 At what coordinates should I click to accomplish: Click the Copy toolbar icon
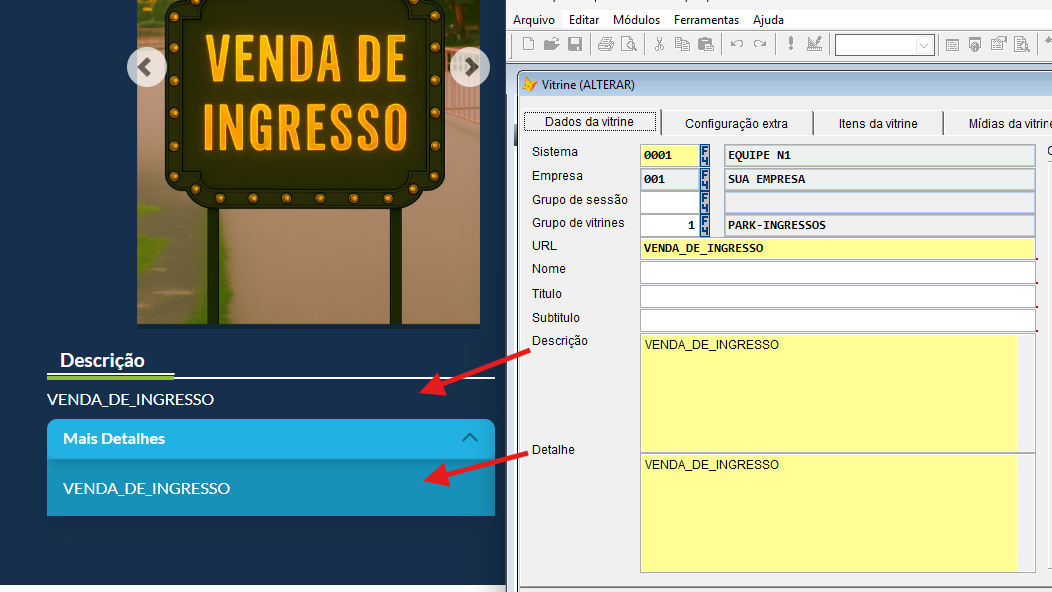tap(682, 44)
